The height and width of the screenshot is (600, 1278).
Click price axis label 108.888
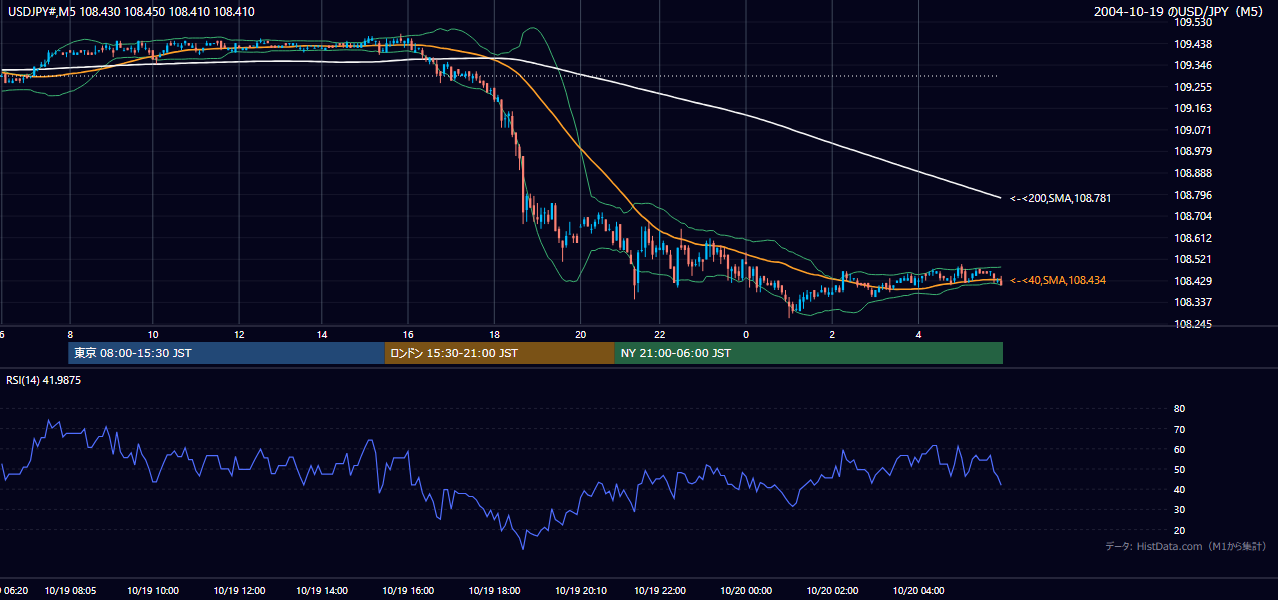click(x=1192, y=173)
